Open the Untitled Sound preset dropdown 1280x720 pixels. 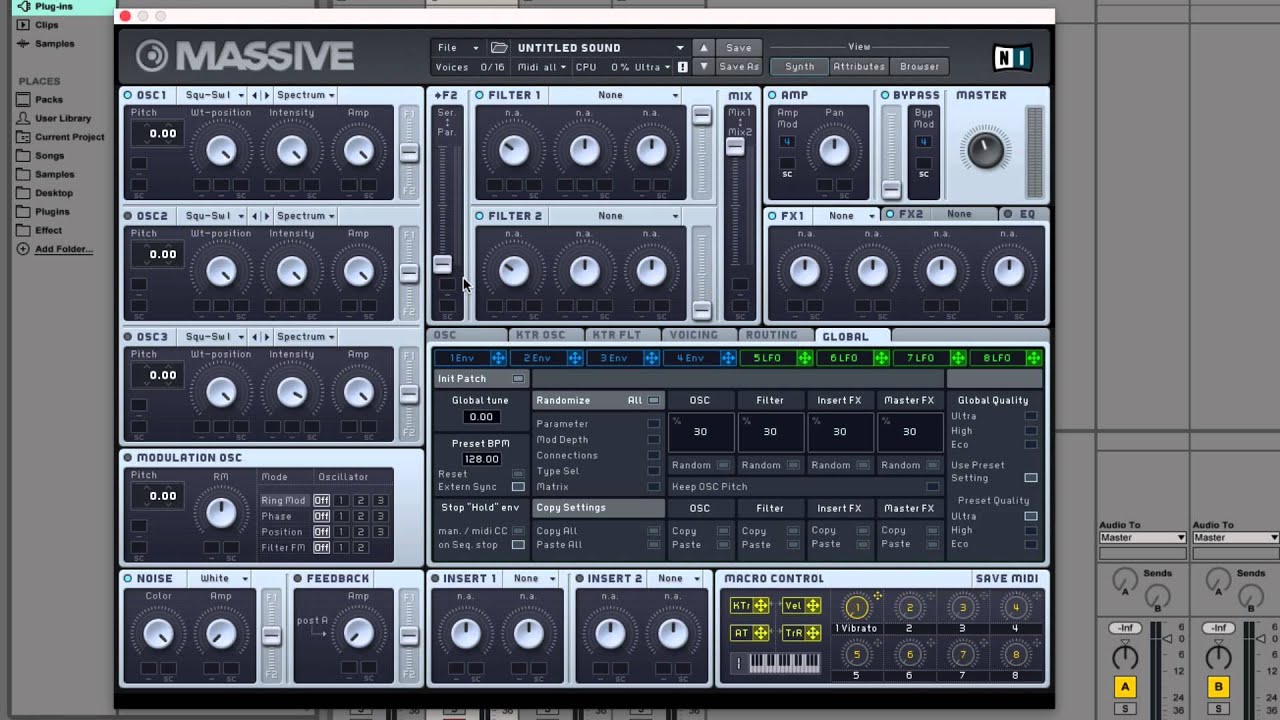(600, 47)
